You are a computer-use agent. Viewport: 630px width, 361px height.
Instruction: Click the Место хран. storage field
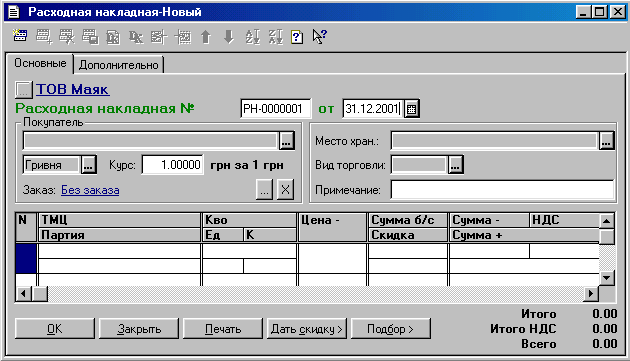pos(494,141)
